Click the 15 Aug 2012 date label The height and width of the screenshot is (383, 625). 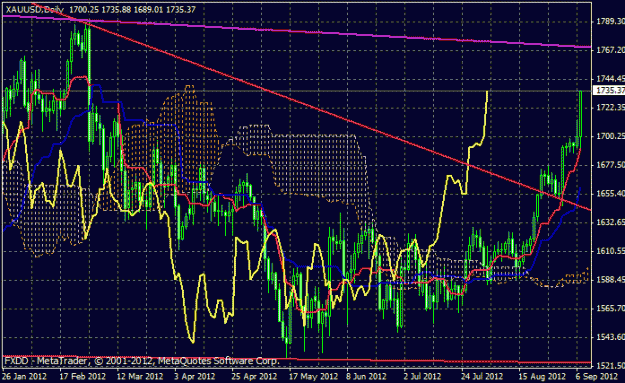point(542,376)
